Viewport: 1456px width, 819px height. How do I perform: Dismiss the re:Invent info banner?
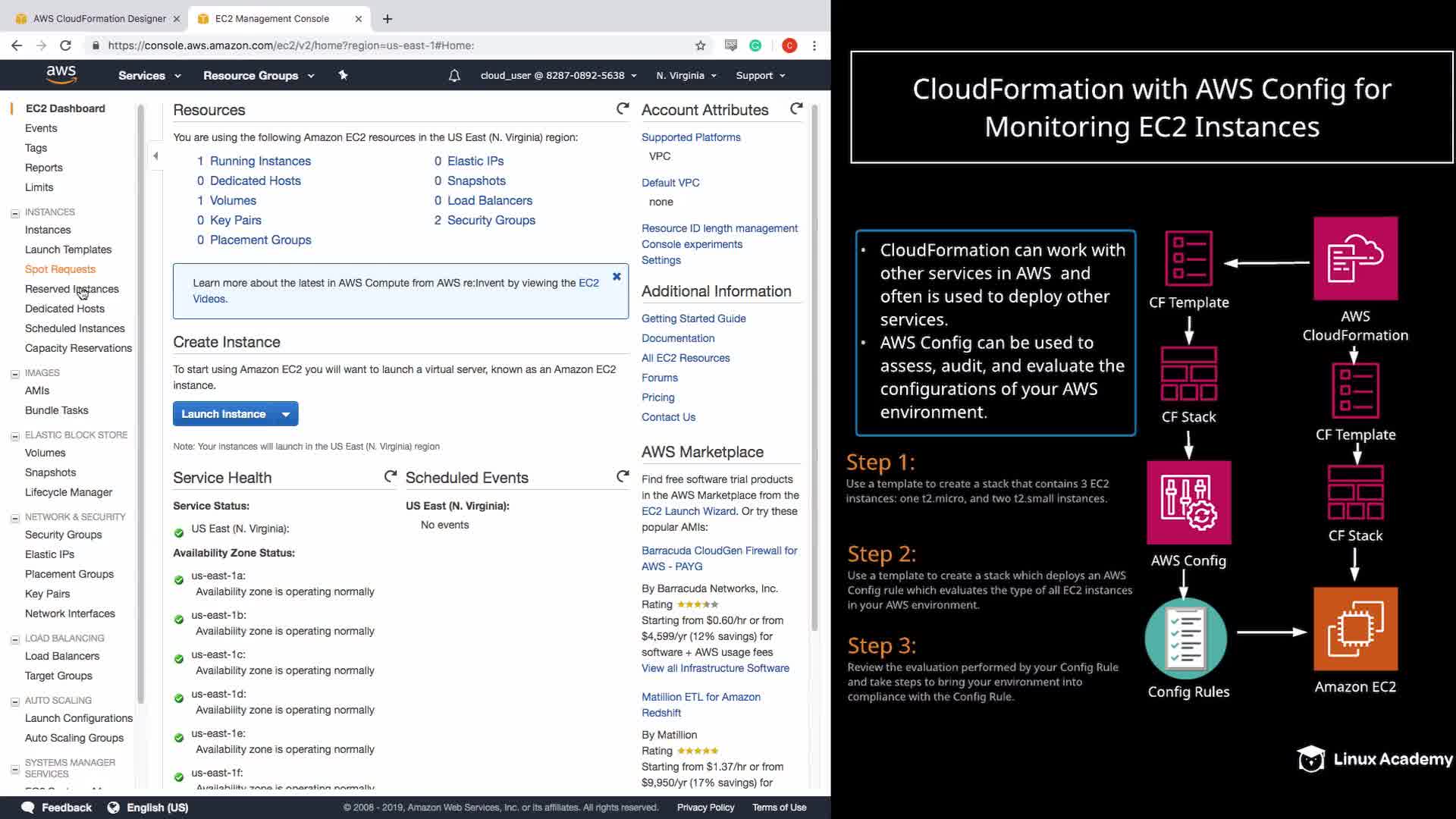click(x=617, y=277)
